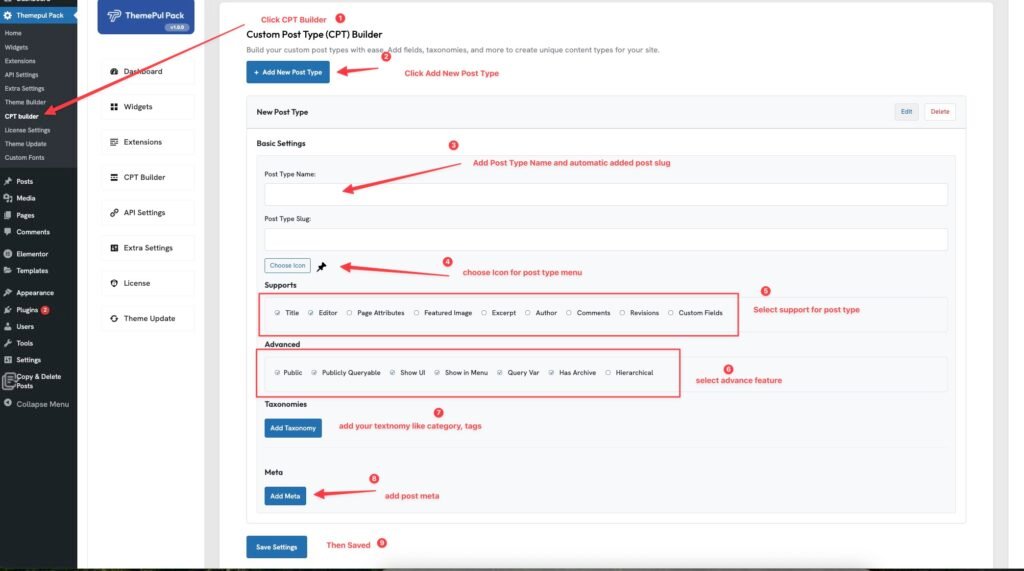
Task: Open the Choose Icon picker
Action: (x=287, y=266)
